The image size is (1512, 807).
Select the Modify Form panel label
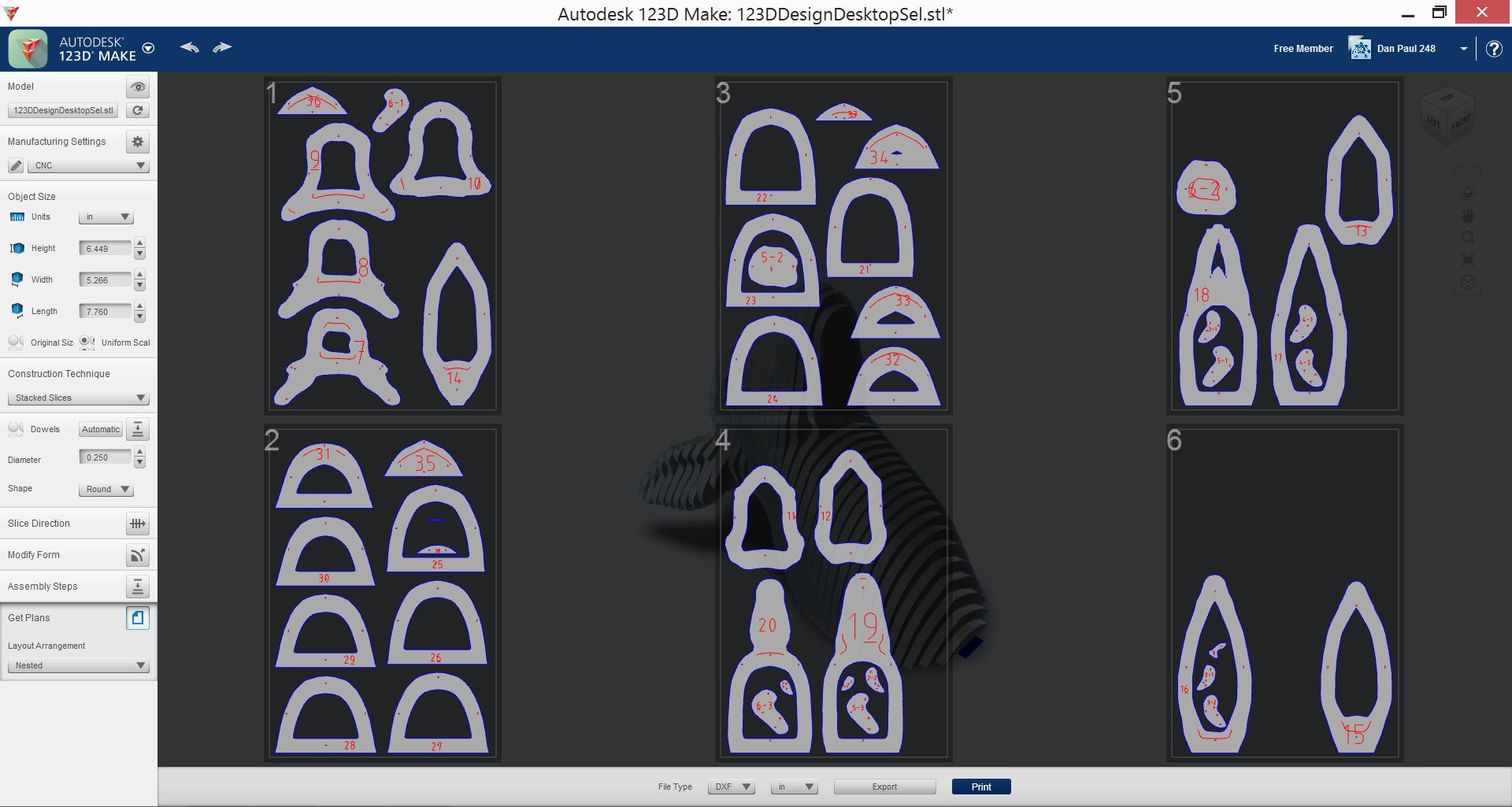(34, 555)
